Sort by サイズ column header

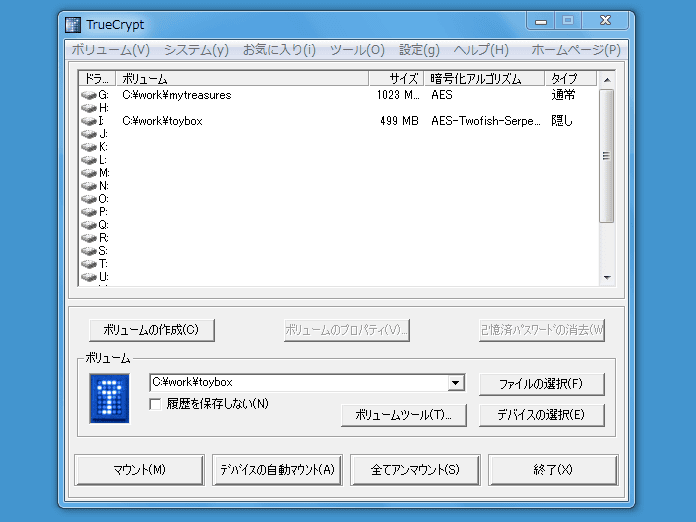(x=396, y=79)
